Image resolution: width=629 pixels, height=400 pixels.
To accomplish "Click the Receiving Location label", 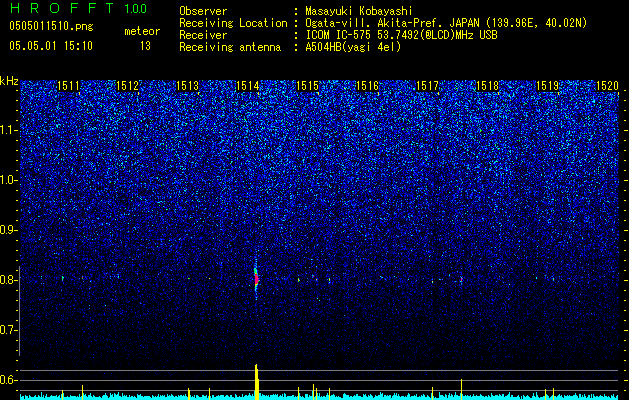I will (233, 23).
